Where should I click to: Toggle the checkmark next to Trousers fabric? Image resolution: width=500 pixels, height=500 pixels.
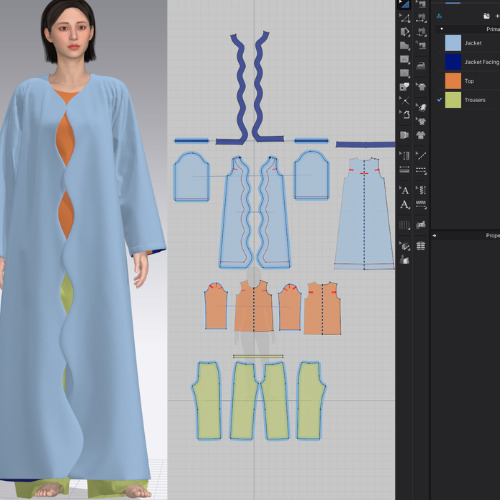coord(439,100)
